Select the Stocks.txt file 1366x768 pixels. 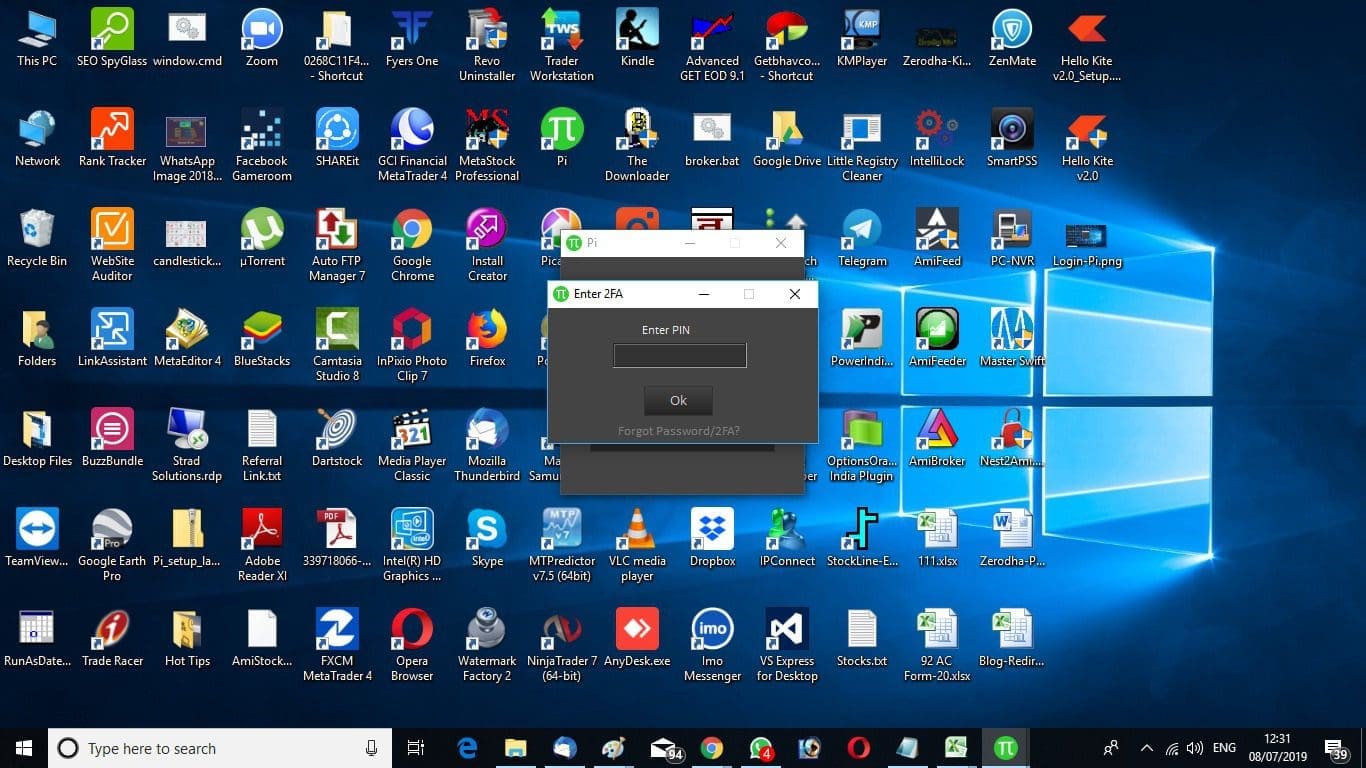pyautogui.click(x=862, y=638)
